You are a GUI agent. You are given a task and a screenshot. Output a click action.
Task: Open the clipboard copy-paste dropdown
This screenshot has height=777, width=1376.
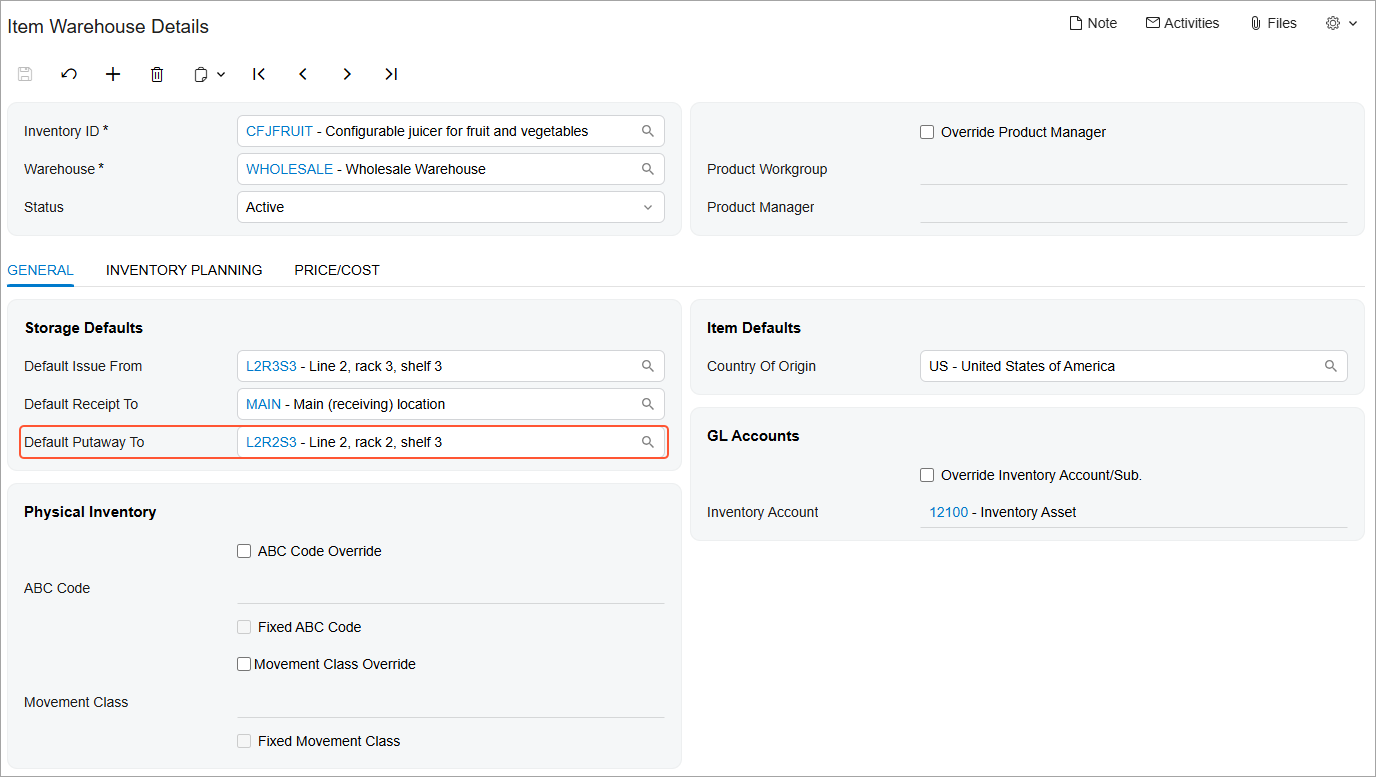[x=209, y=74]
